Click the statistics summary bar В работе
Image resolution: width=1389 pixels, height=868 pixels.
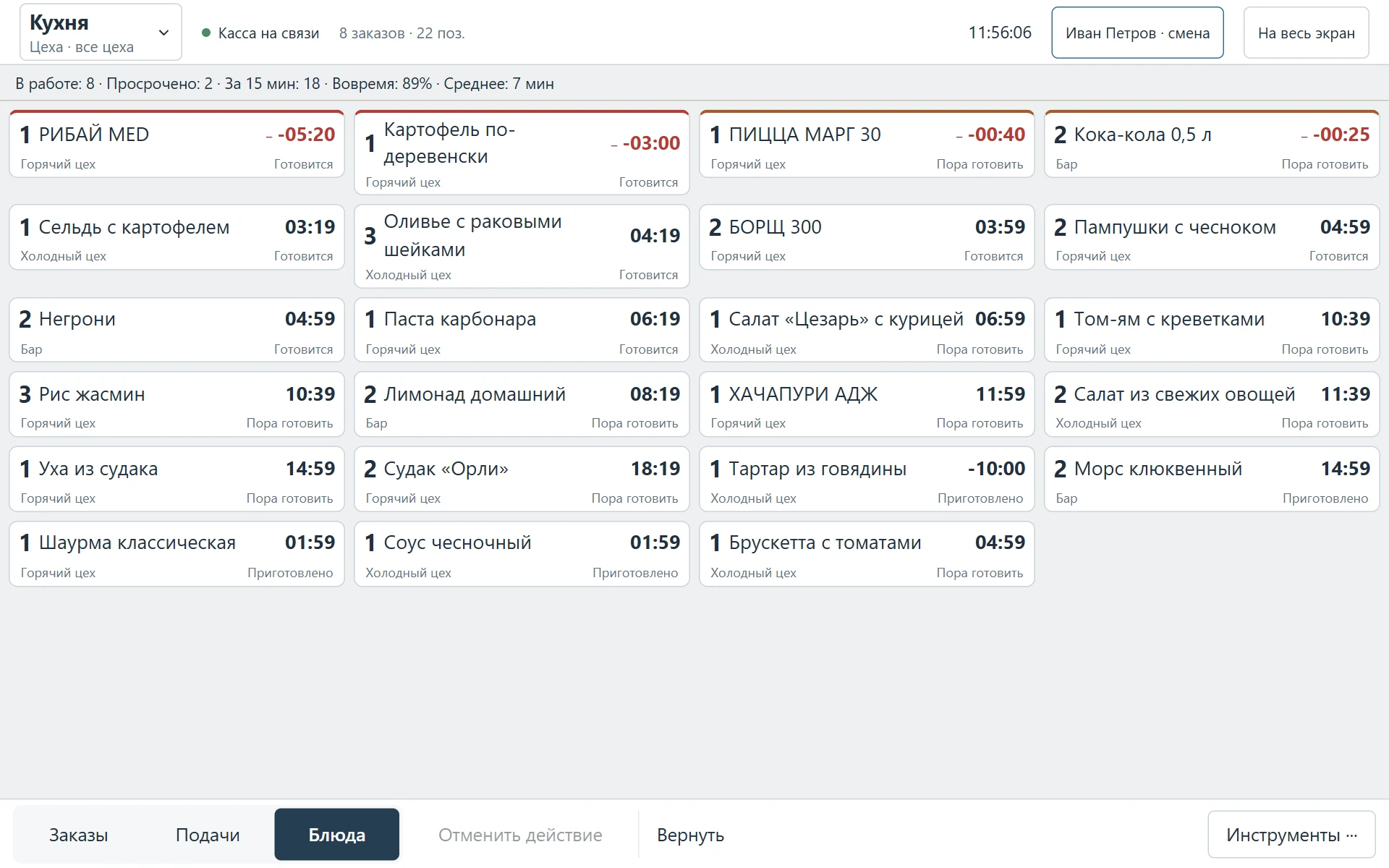coord(284,84)
